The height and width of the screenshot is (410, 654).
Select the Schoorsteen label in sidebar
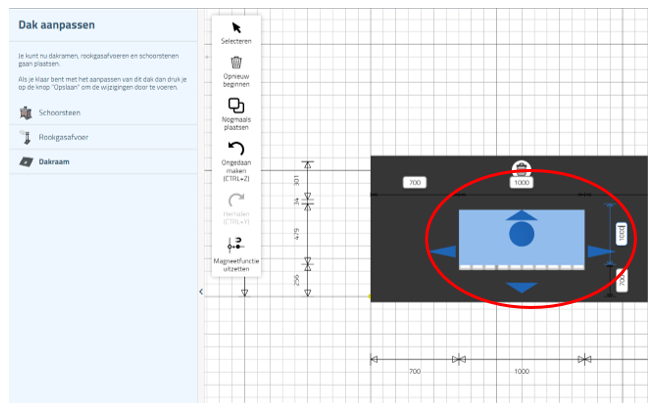coord(58,111)
